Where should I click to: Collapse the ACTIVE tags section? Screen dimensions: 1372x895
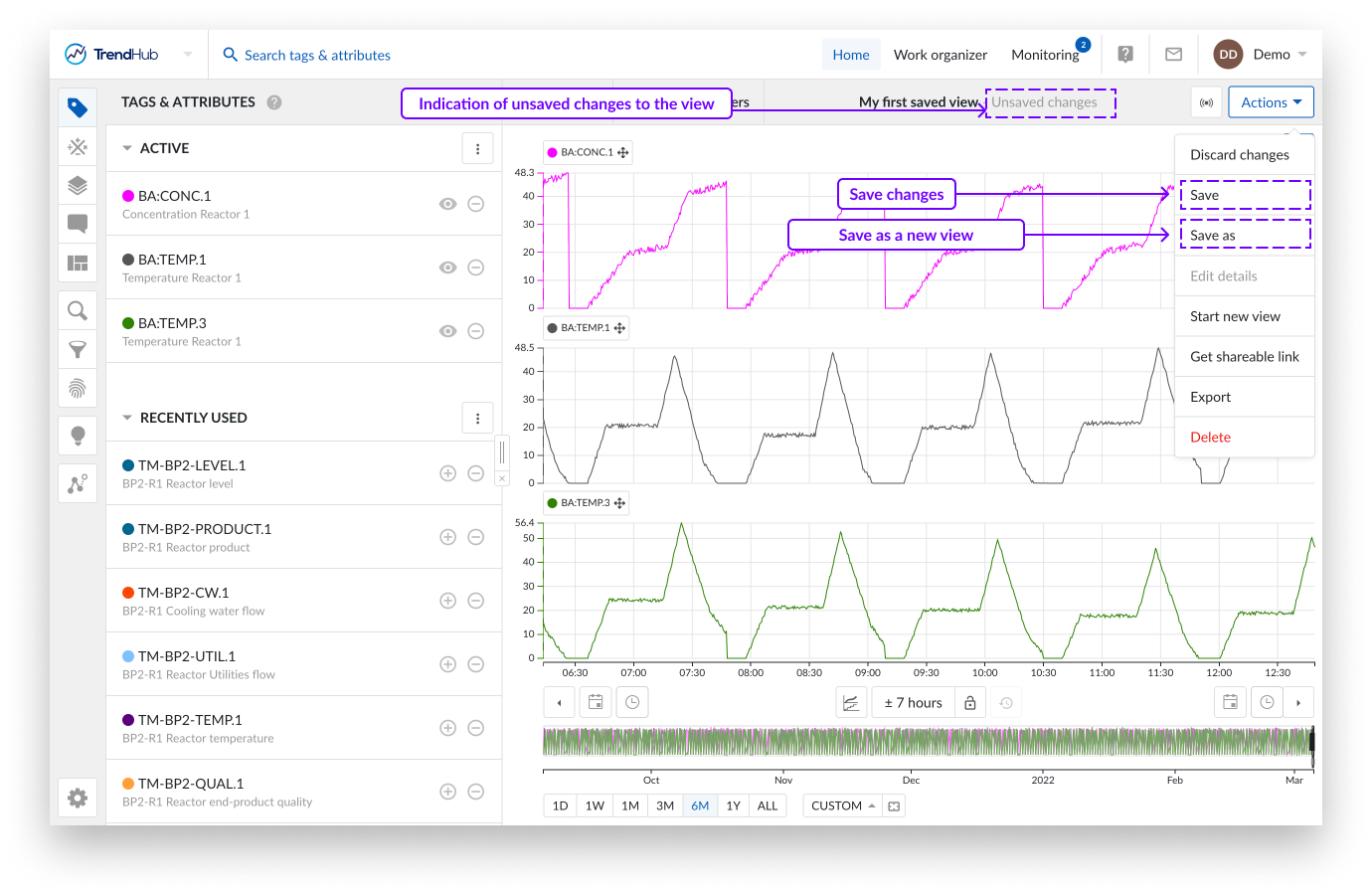pos(127,148)
